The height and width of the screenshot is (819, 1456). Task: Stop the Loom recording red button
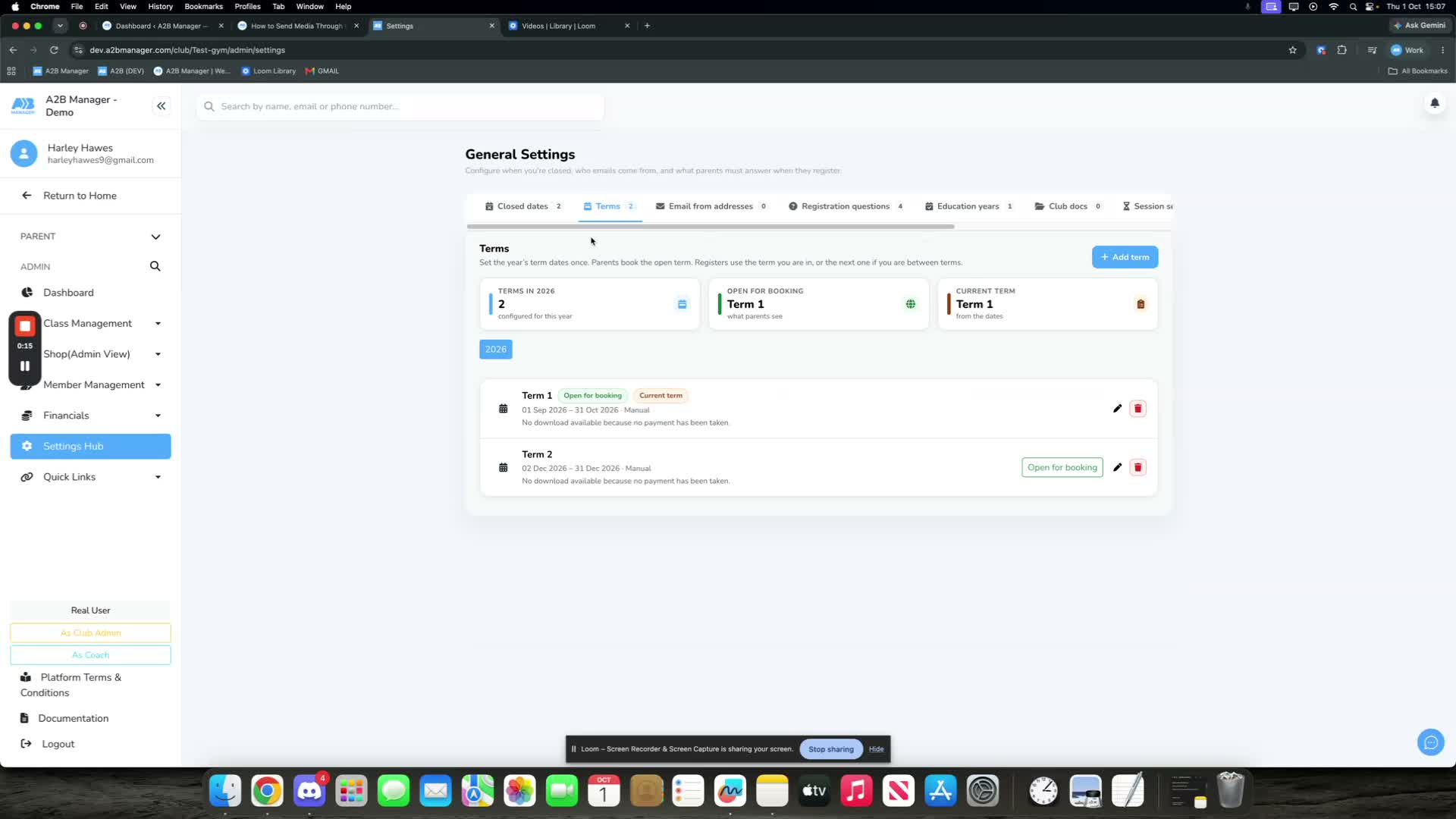[x=25, y=326]
